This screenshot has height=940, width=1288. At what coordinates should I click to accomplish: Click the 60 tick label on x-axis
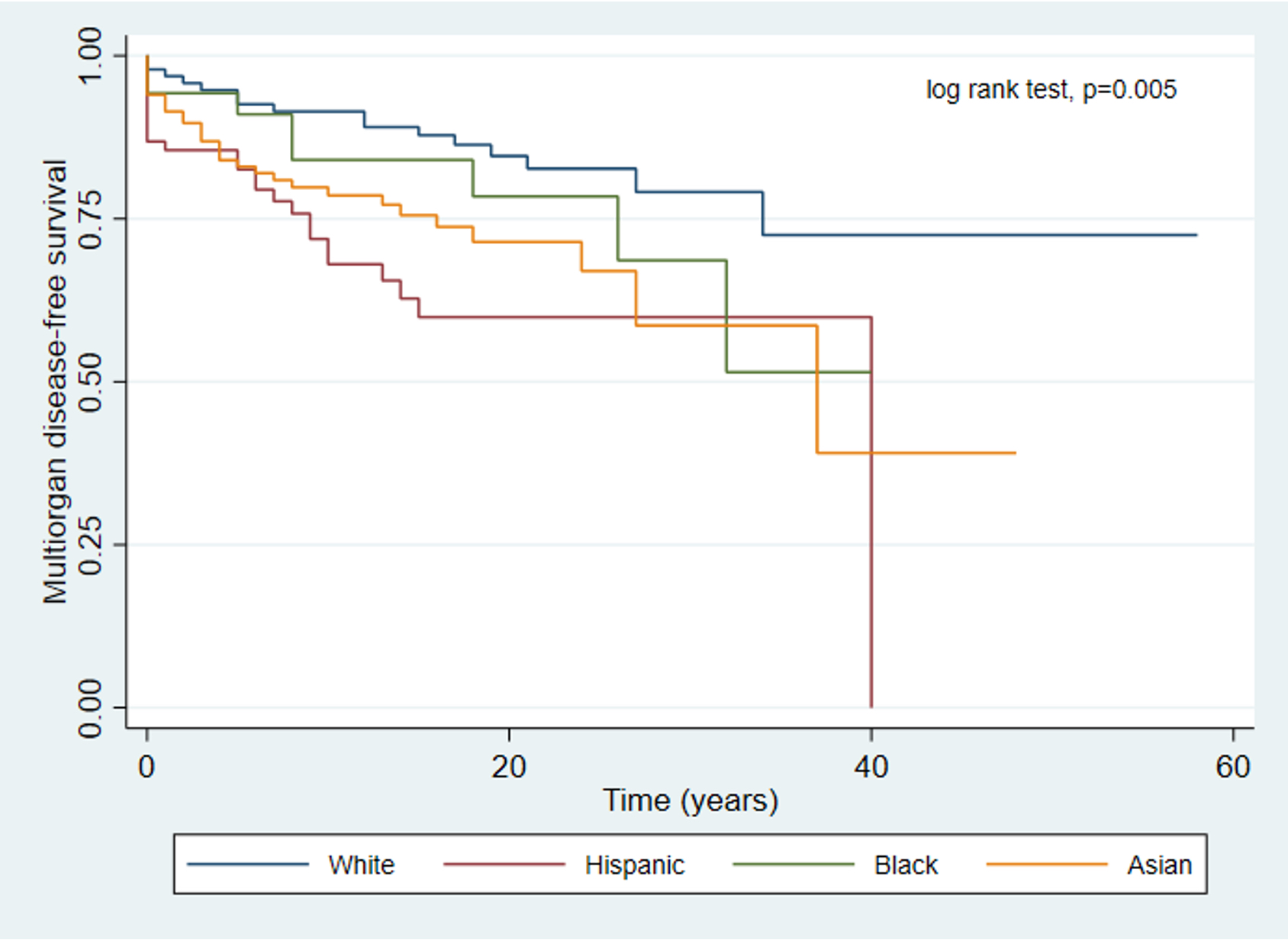coord(1233,767)
